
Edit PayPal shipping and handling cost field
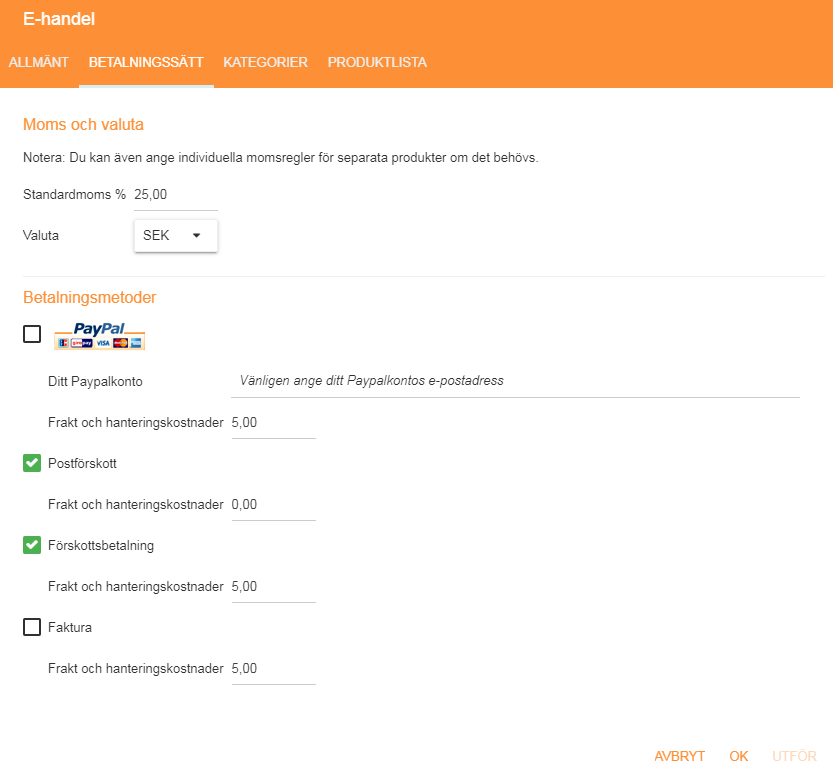coord(274,423)
